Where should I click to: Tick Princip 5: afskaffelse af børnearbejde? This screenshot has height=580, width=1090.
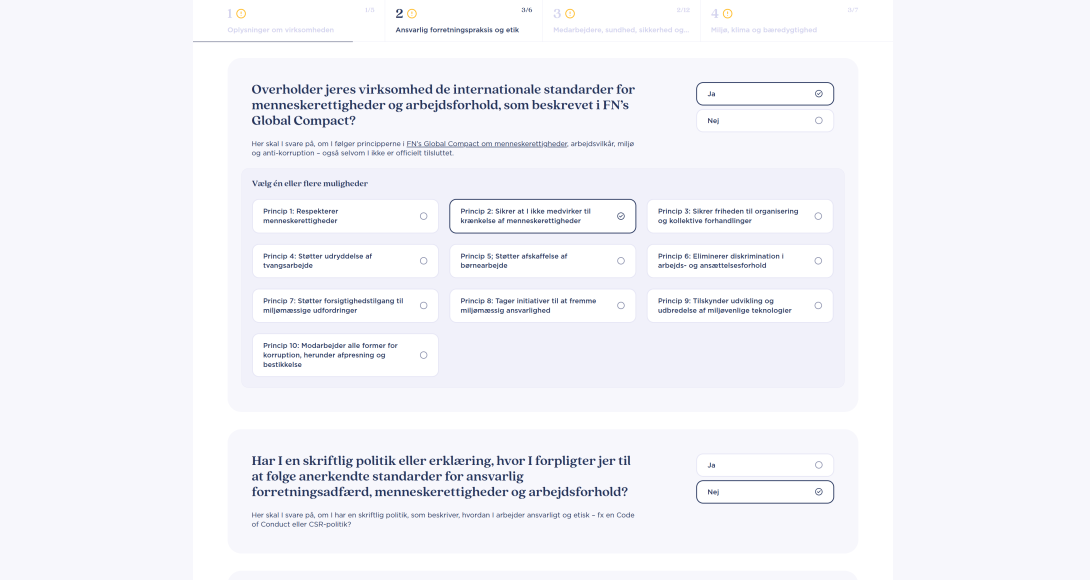(x=542, y=261)
